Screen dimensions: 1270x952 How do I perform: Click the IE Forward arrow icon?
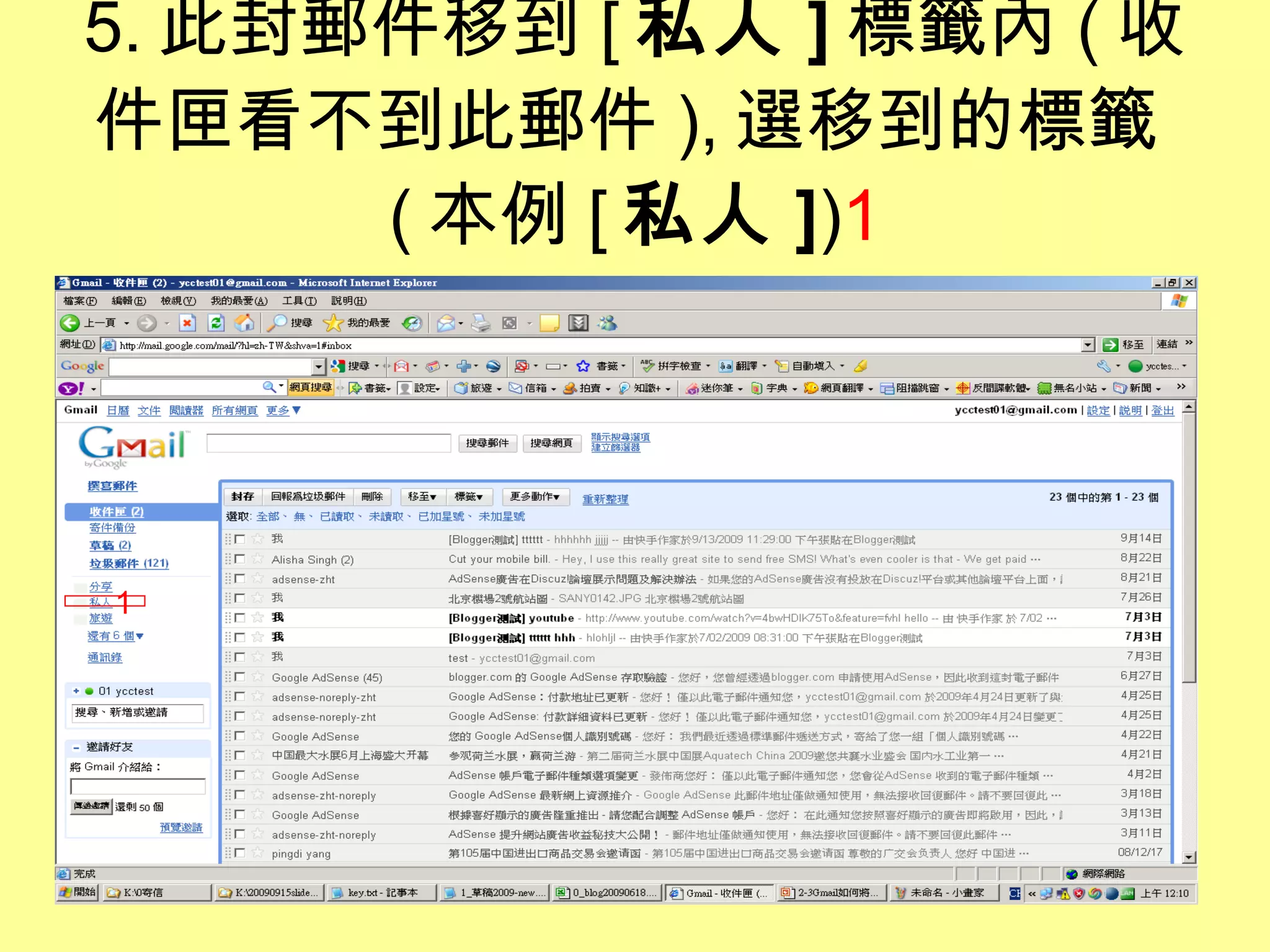pyautogui.click(x=147, y=323)
